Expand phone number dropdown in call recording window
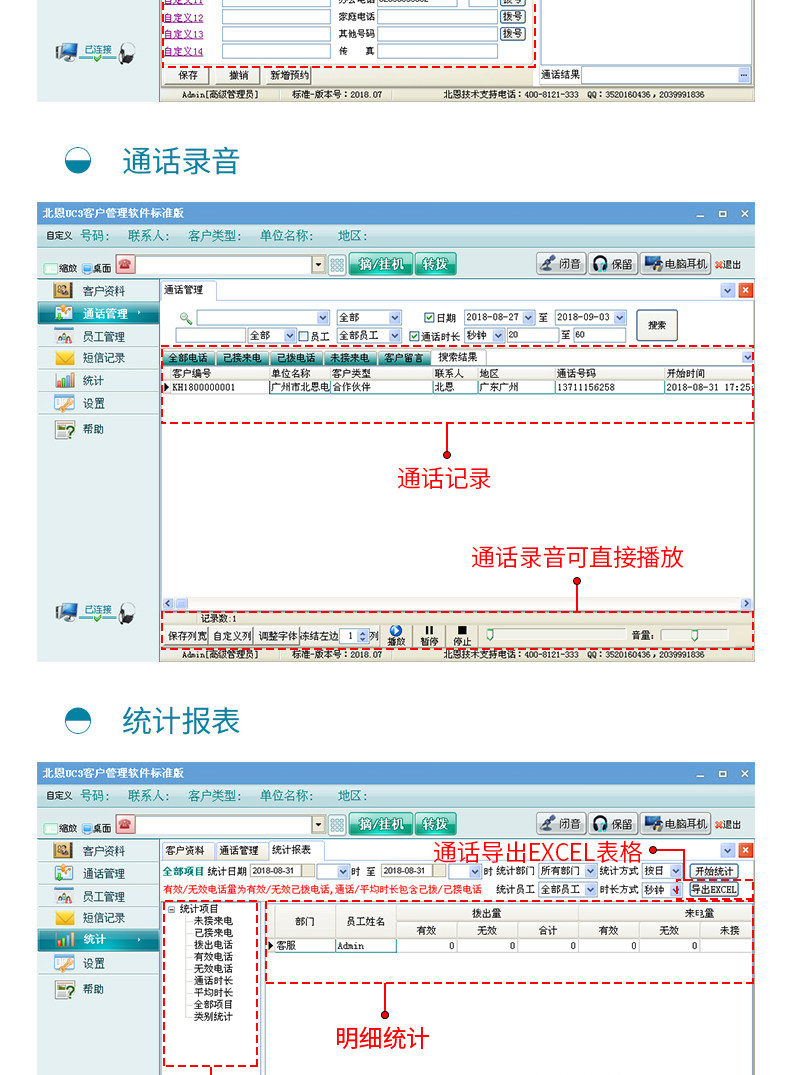Viewport: 790px width, 1075px height. tap(318, 265)
